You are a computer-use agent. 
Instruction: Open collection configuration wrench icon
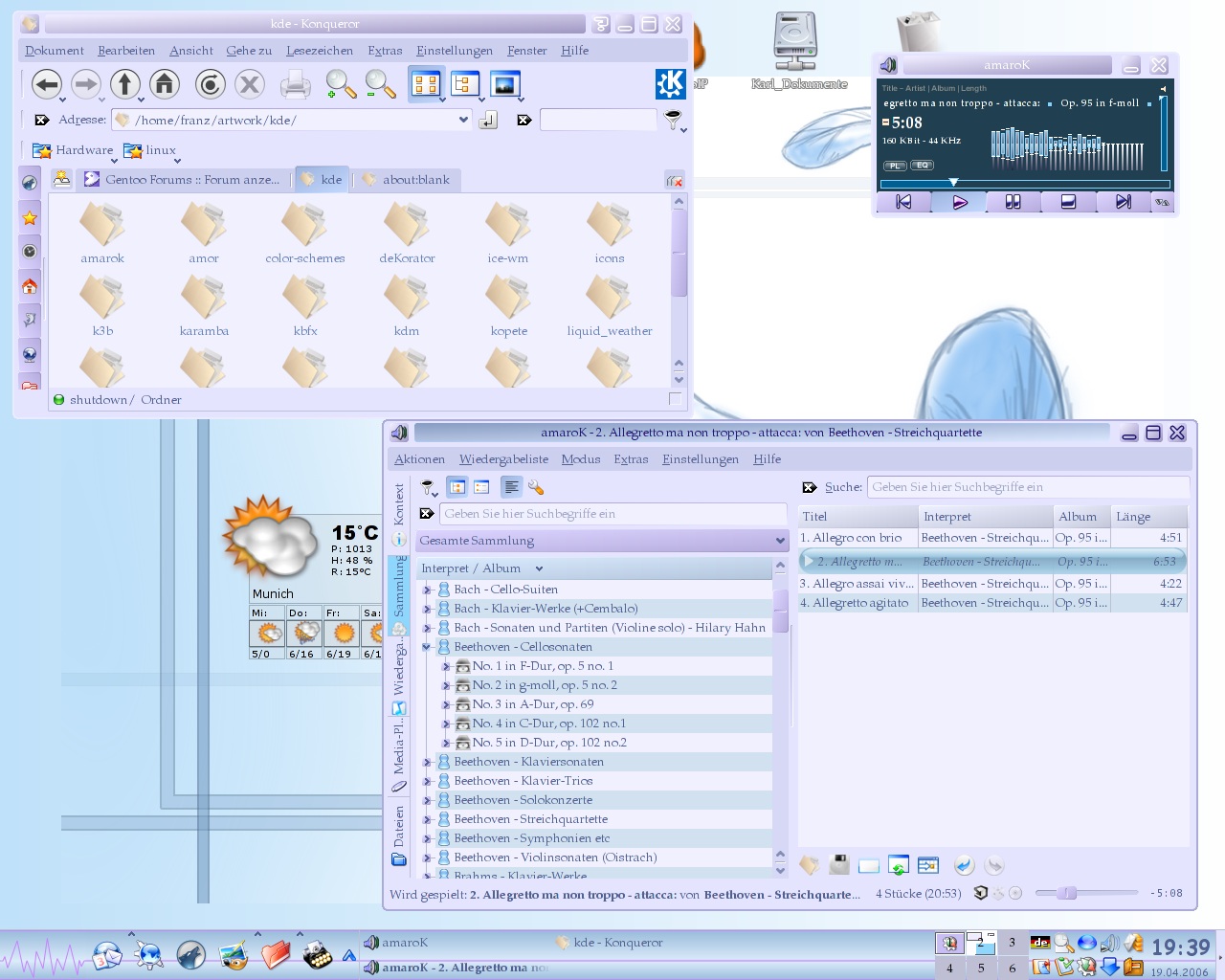536,487
